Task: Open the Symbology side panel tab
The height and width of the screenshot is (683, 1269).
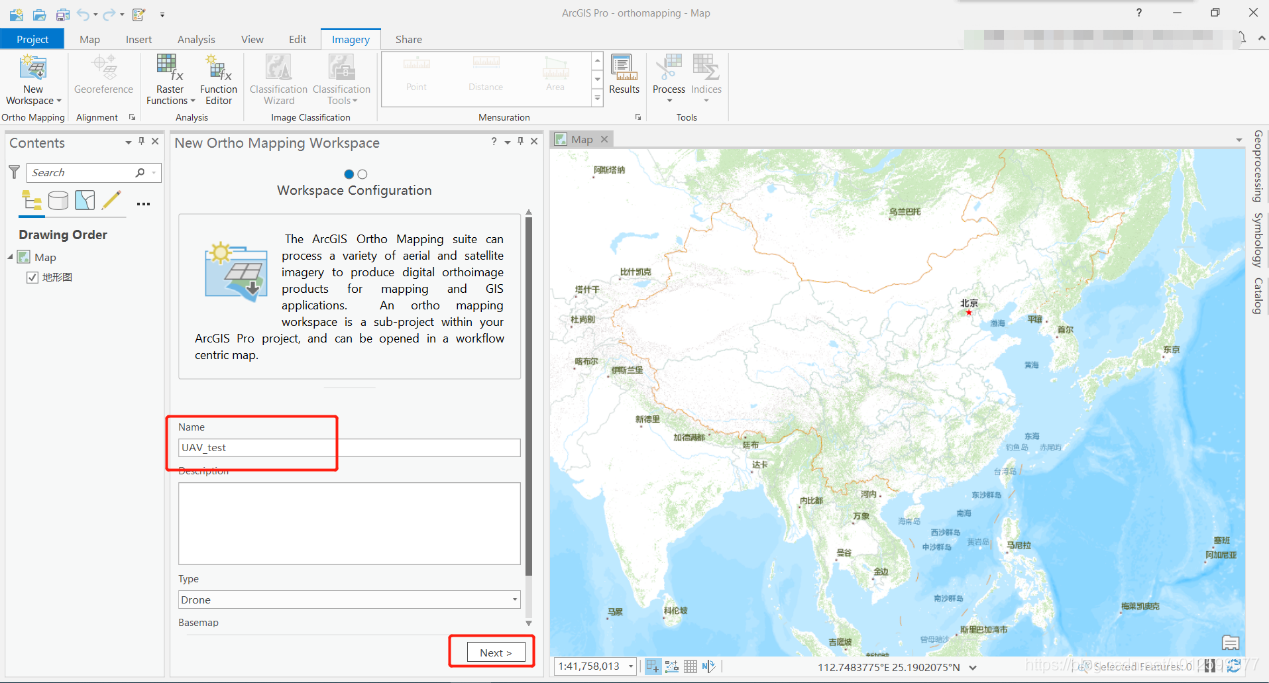Action: pos(1258,240)
